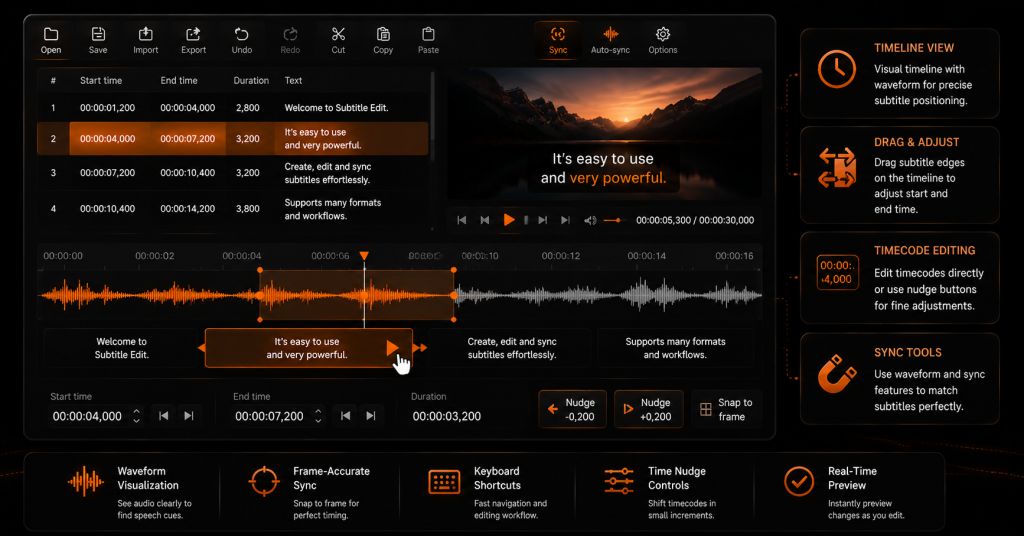Click the Keyboard Shortcuts icon
This screenshot has height=536, width=1024.
pyautogui.click(x=444, y=482)
